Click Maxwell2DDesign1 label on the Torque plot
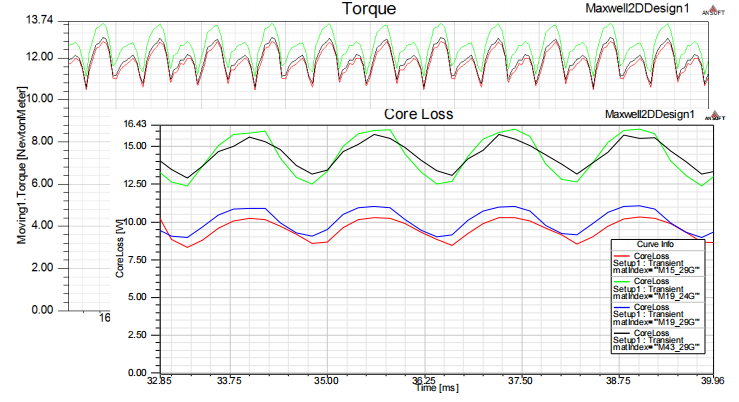Image resolution: width=739 pixels, height=402 pixels. pyautogui.click(x=637, y=8)
